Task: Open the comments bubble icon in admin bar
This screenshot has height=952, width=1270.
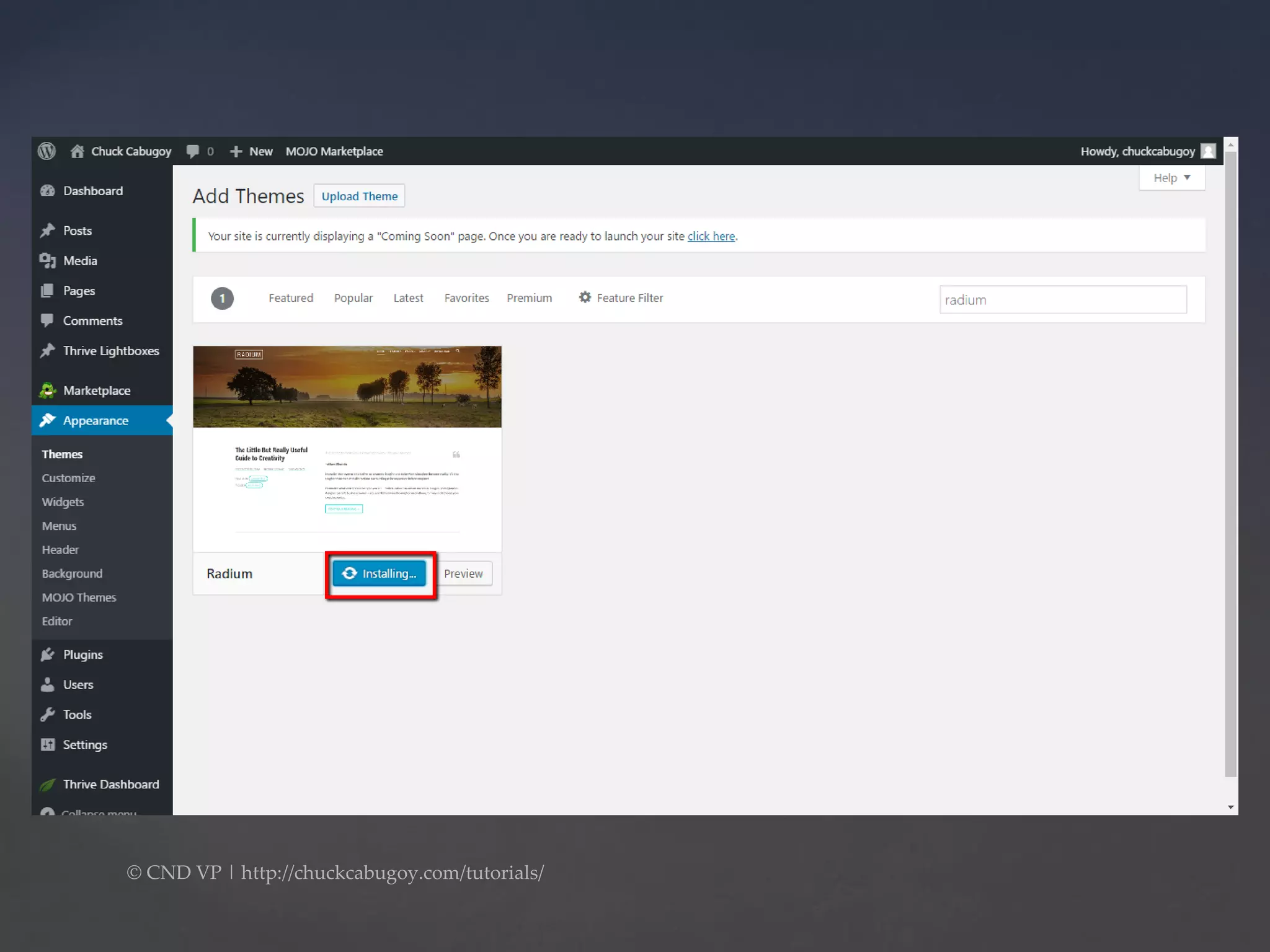Action: pyautogui.click(x=193, y=151)
